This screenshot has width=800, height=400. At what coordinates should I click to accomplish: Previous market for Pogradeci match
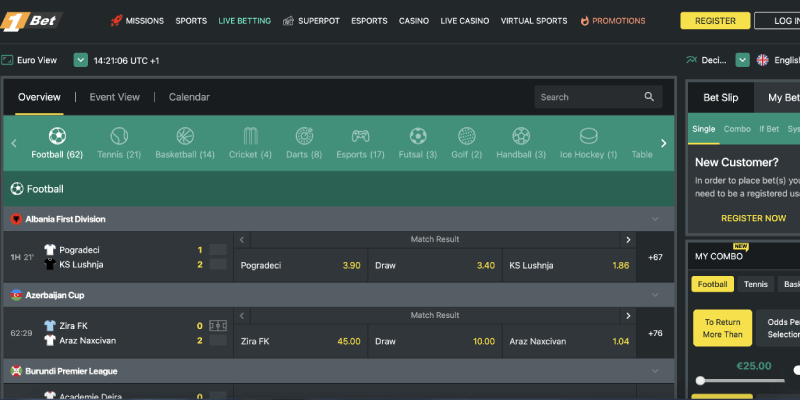coord(242,239)
